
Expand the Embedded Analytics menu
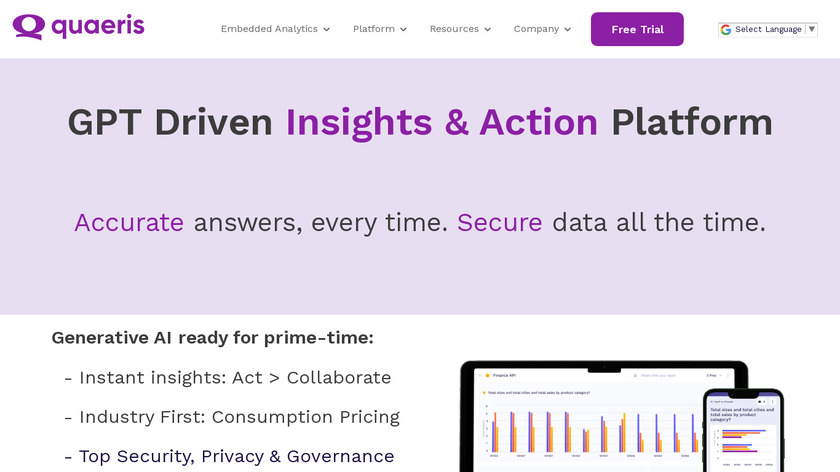tap(269, 29)
